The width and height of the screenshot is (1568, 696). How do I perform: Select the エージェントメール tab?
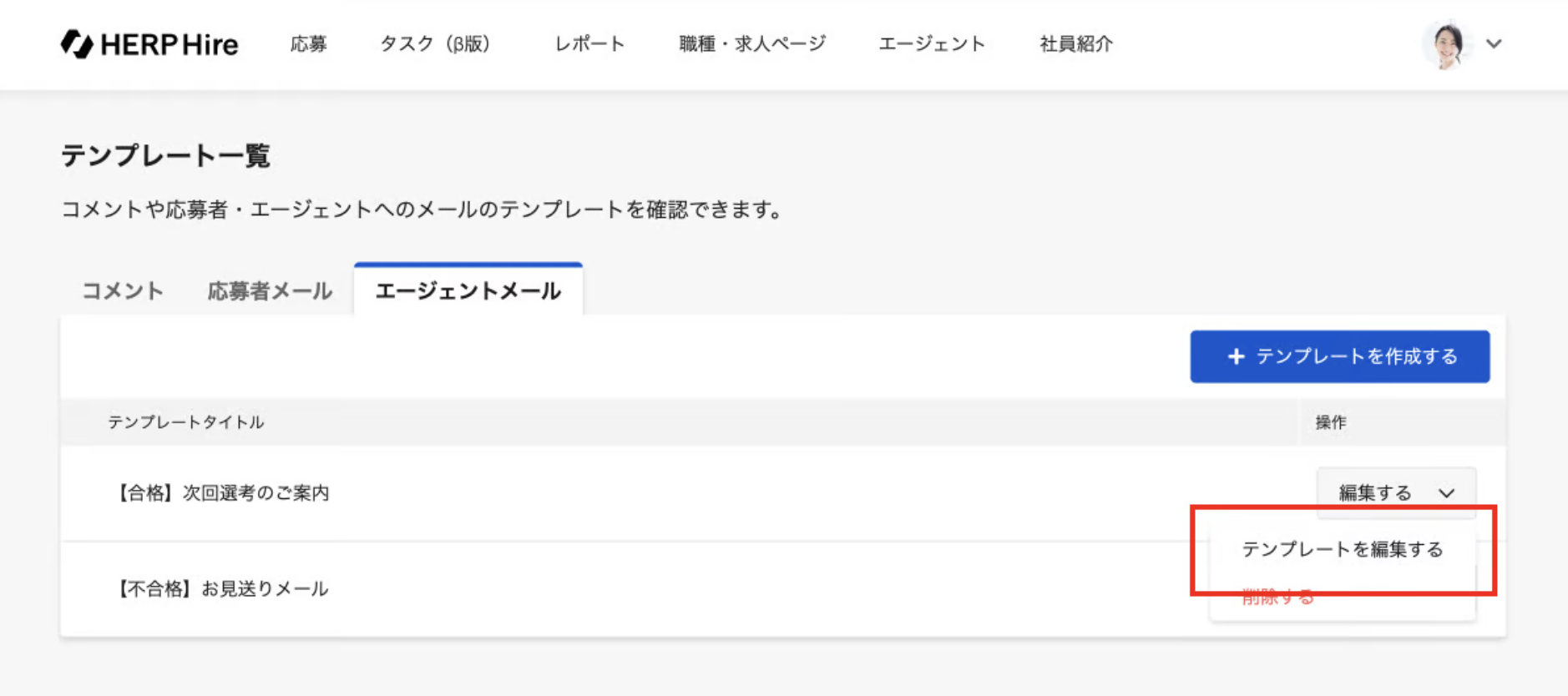pyautogui.click(x=468, y=291)
